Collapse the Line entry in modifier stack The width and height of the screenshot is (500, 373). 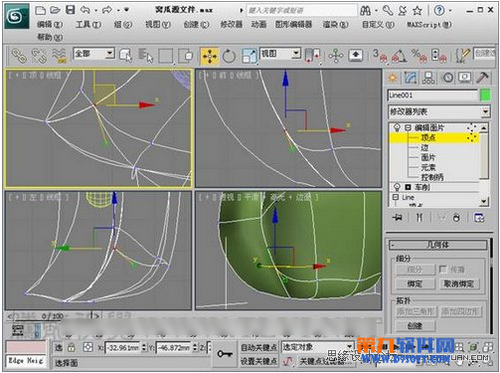396,197
